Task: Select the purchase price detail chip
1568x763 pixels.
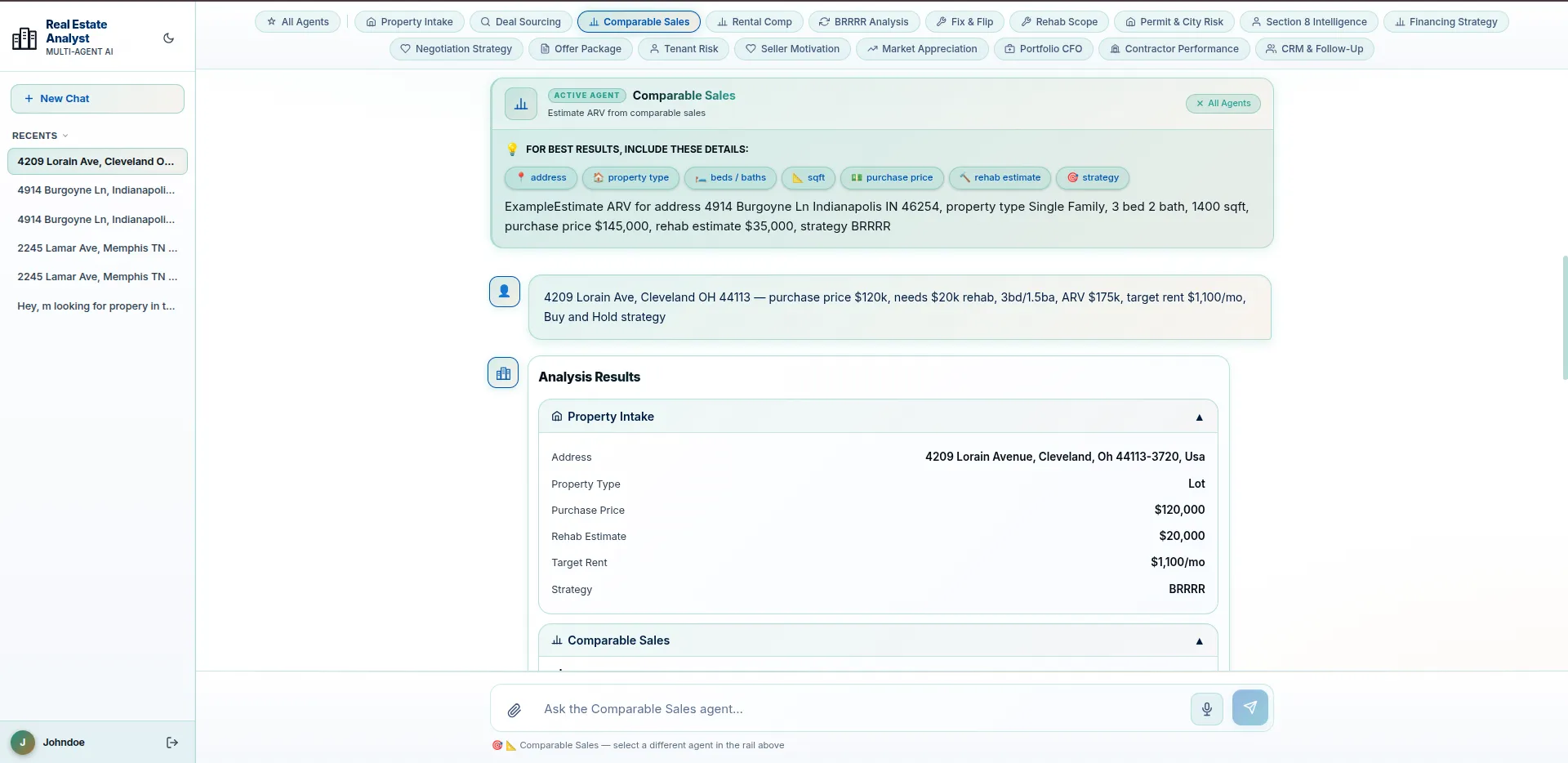Action: coord(892,178)
